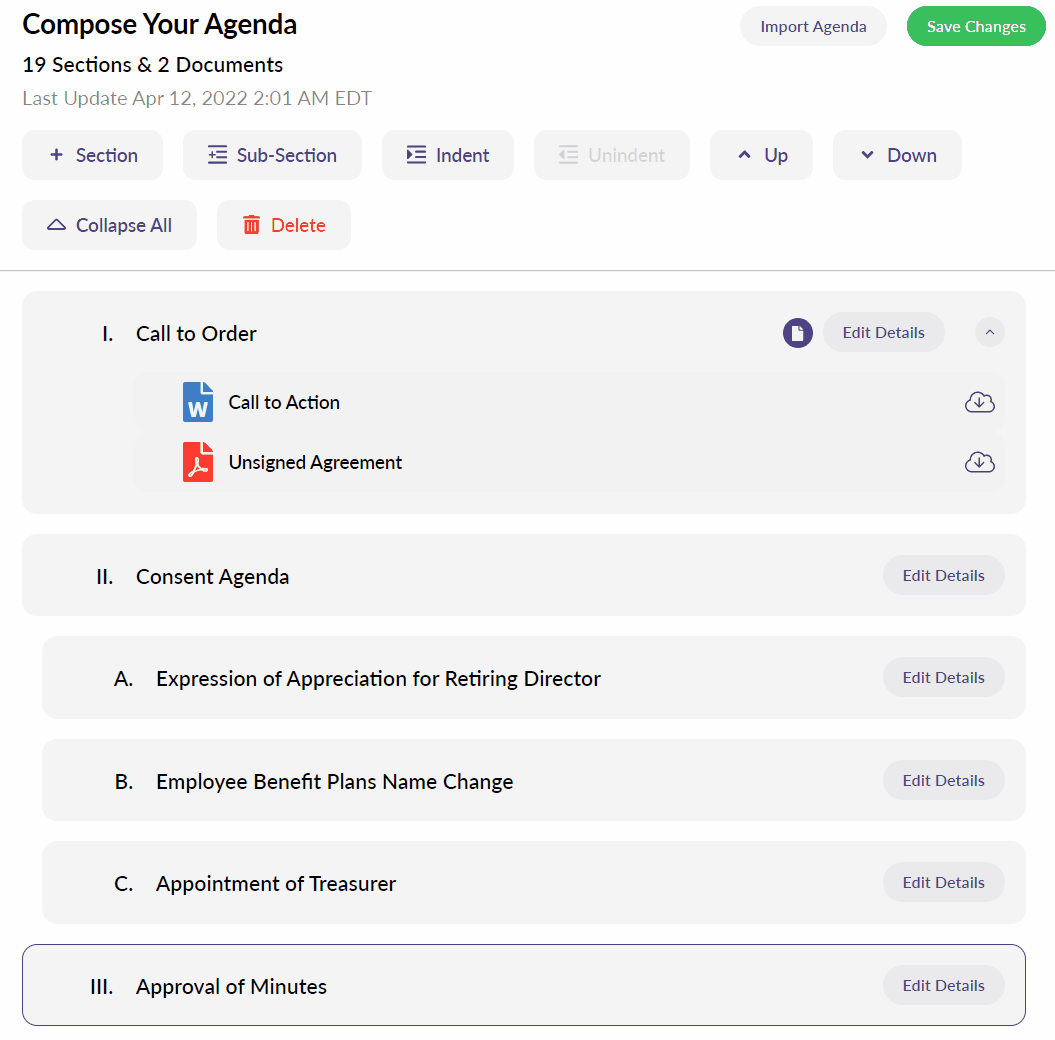Move the selected section Up
Viewport: 1055px width, 1040px height.
coord(761,155)
